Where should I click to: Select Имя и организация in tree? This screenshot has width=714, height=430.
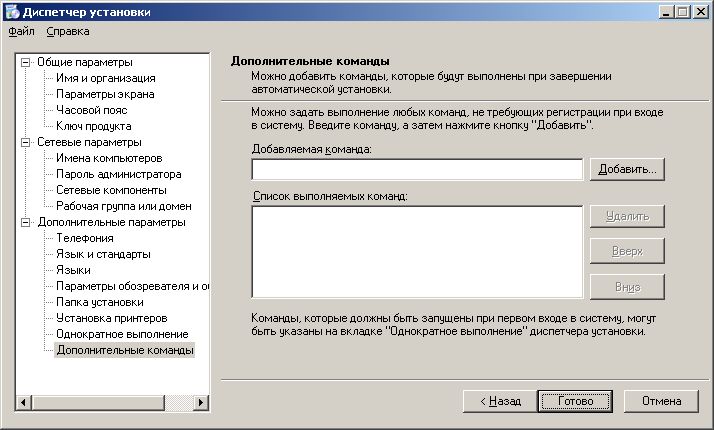[105, 78]
